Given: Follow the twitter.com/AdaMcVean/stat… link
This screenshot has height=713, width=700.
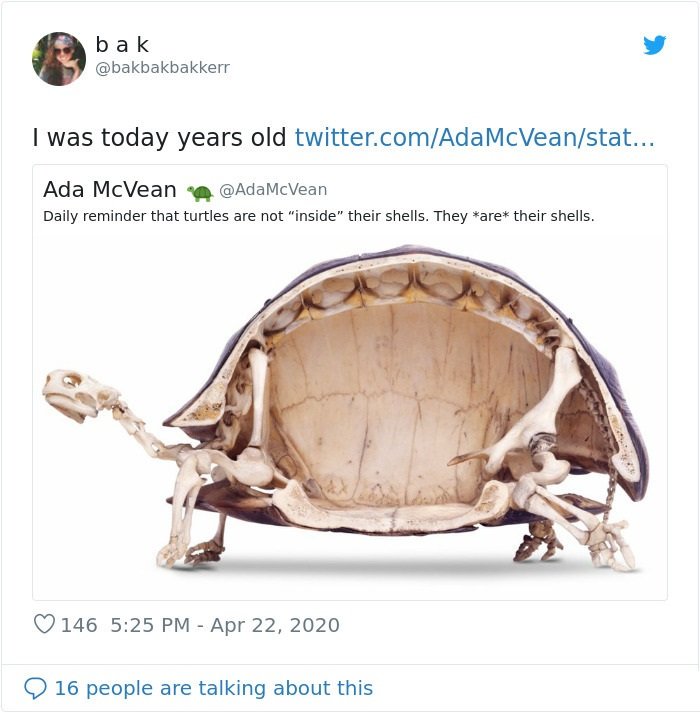Looking at the screenshot, I should tap(474, 137).
